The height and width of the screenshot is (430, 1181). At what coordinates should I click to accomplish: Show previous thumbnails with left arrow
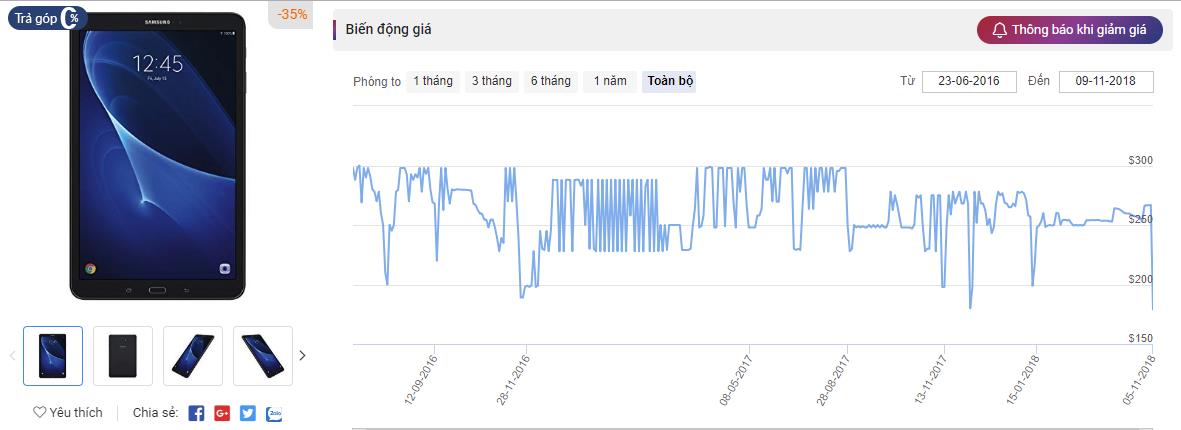tap(12, 355)
